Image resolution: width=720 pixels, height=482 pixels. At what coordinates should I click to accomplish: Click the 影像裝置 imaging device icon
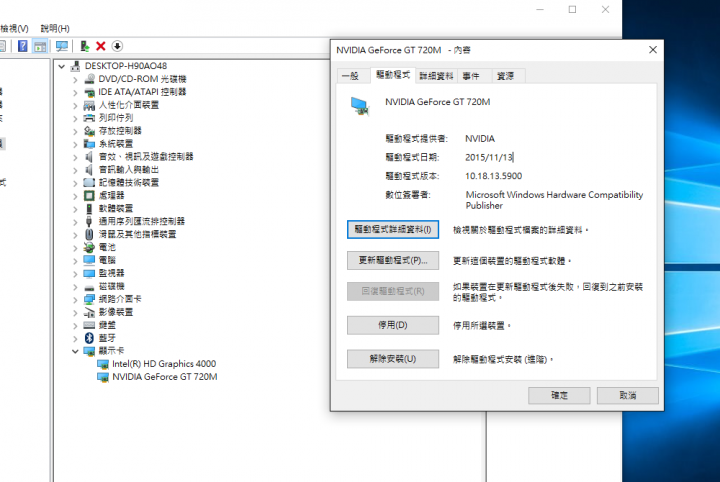pyautogui.click(x=90, y=312)
